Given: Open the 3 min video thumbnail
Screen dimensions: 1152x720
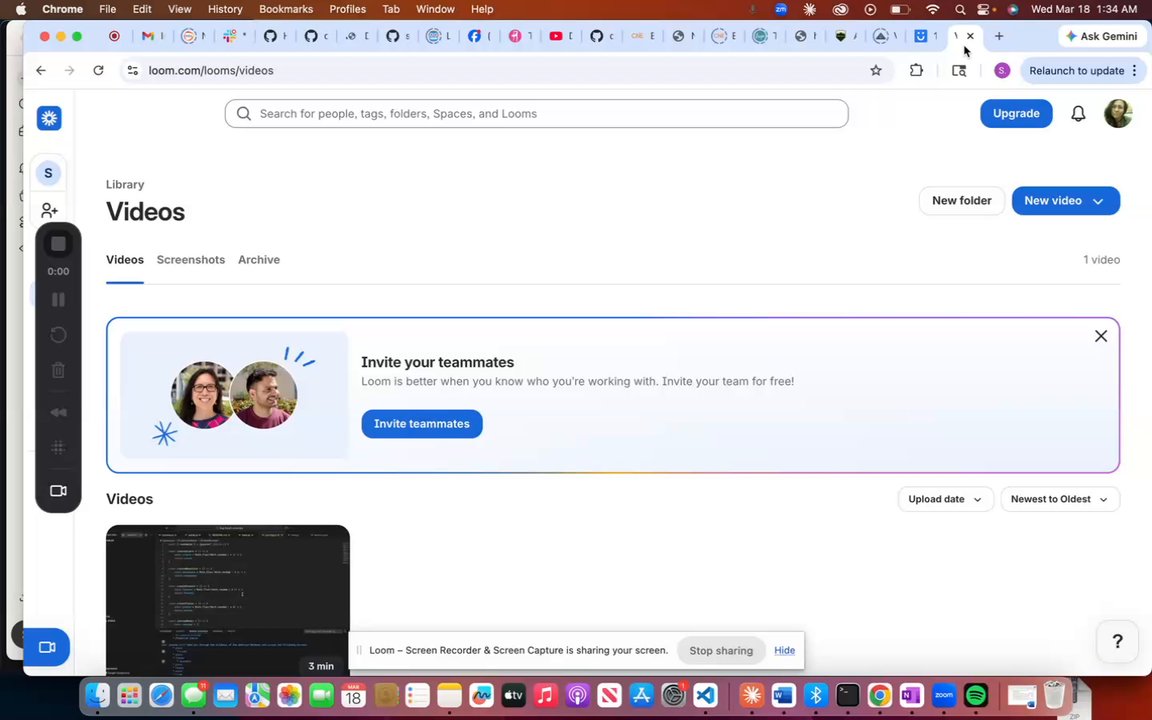Looking at the screenshot, I should [228, 600].
